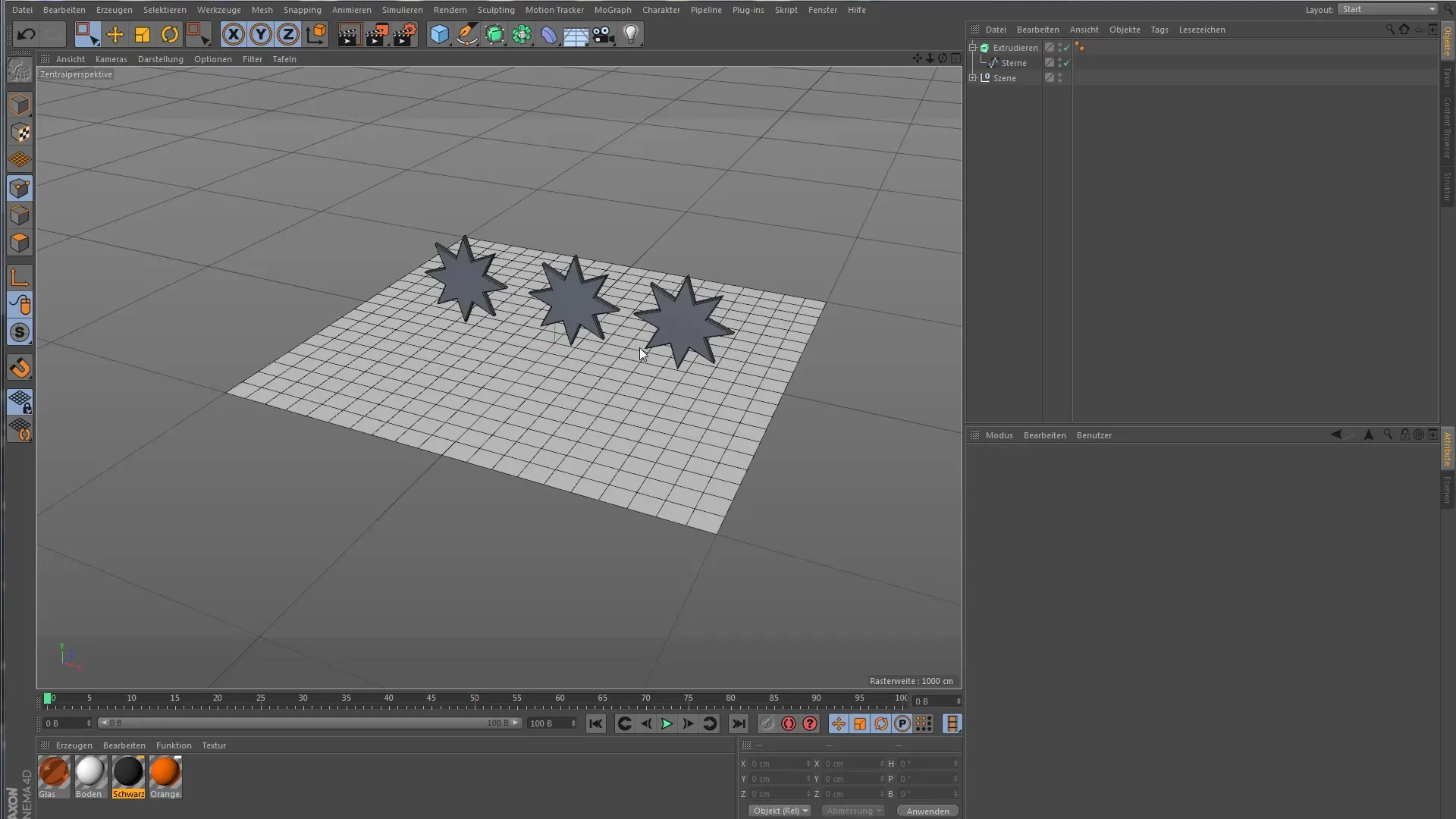Select the Orange material swatch

[x=165, y=777]
